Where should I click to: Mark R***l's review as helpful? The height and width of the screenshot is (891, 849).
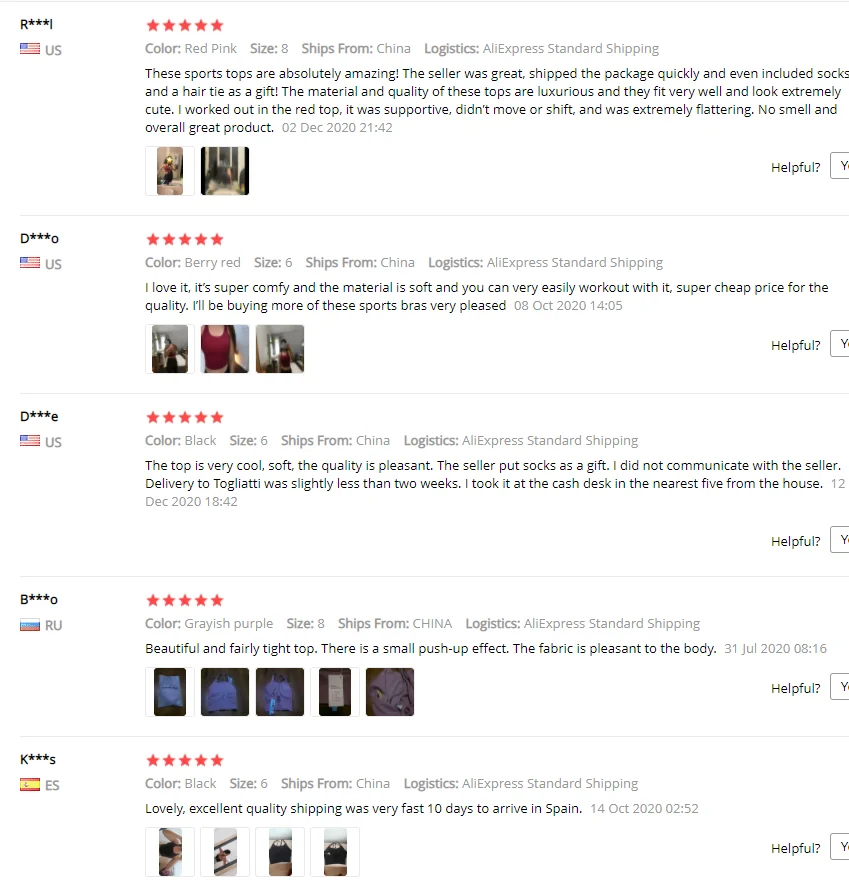point(840,166)
